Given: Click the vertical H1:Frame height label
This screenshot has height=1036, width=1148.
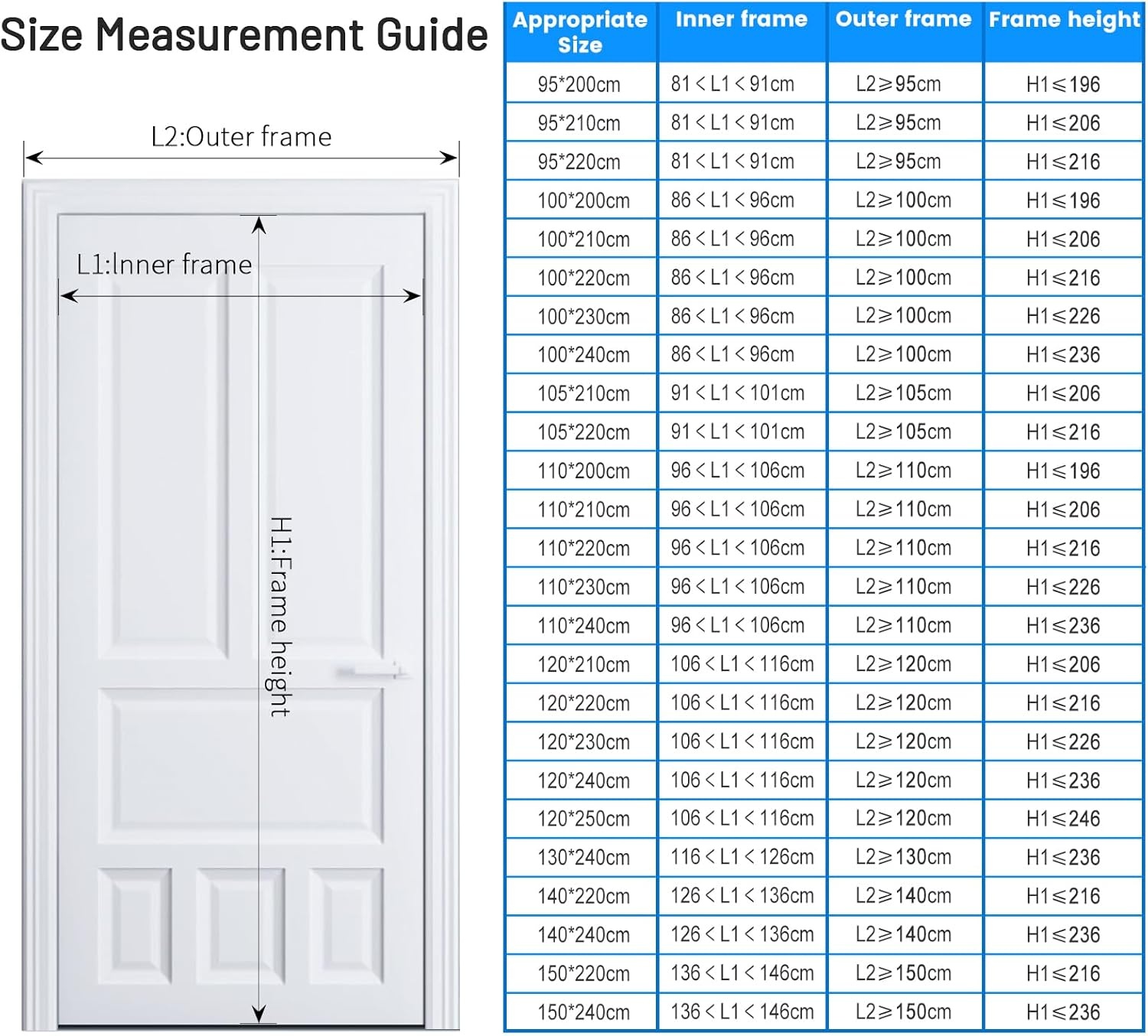Looking at the screenshot, I should (x=280, y=616).
